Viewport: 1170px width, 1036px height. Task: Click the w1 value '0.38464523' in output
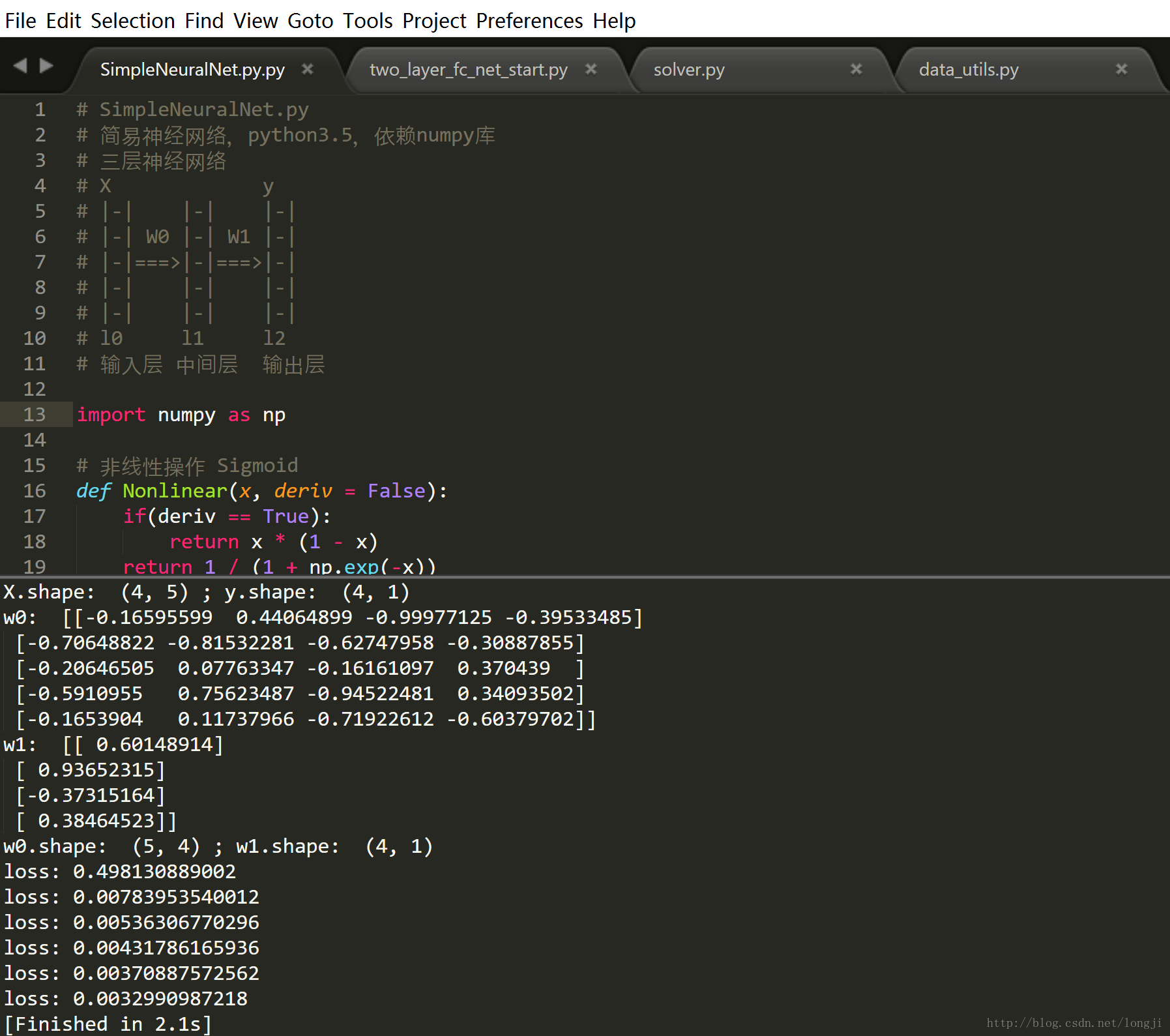coord(96,821)
